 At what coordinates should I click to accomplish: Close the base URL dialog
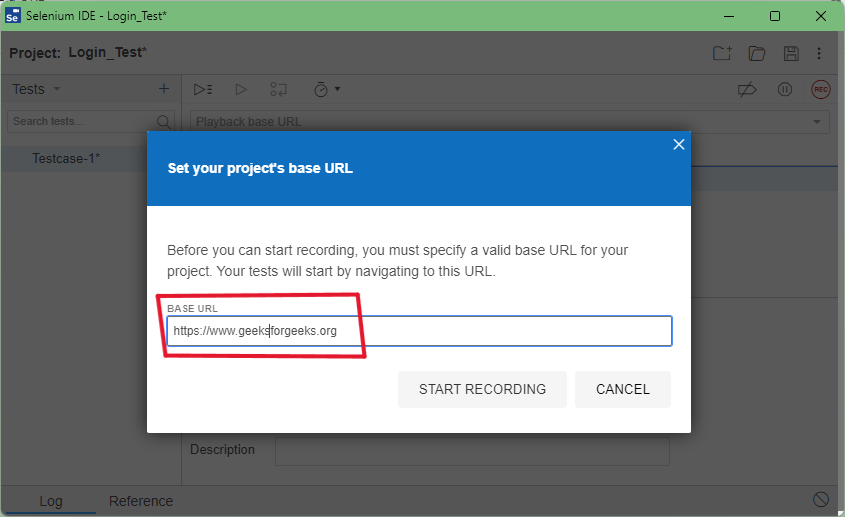coord(679,145)
